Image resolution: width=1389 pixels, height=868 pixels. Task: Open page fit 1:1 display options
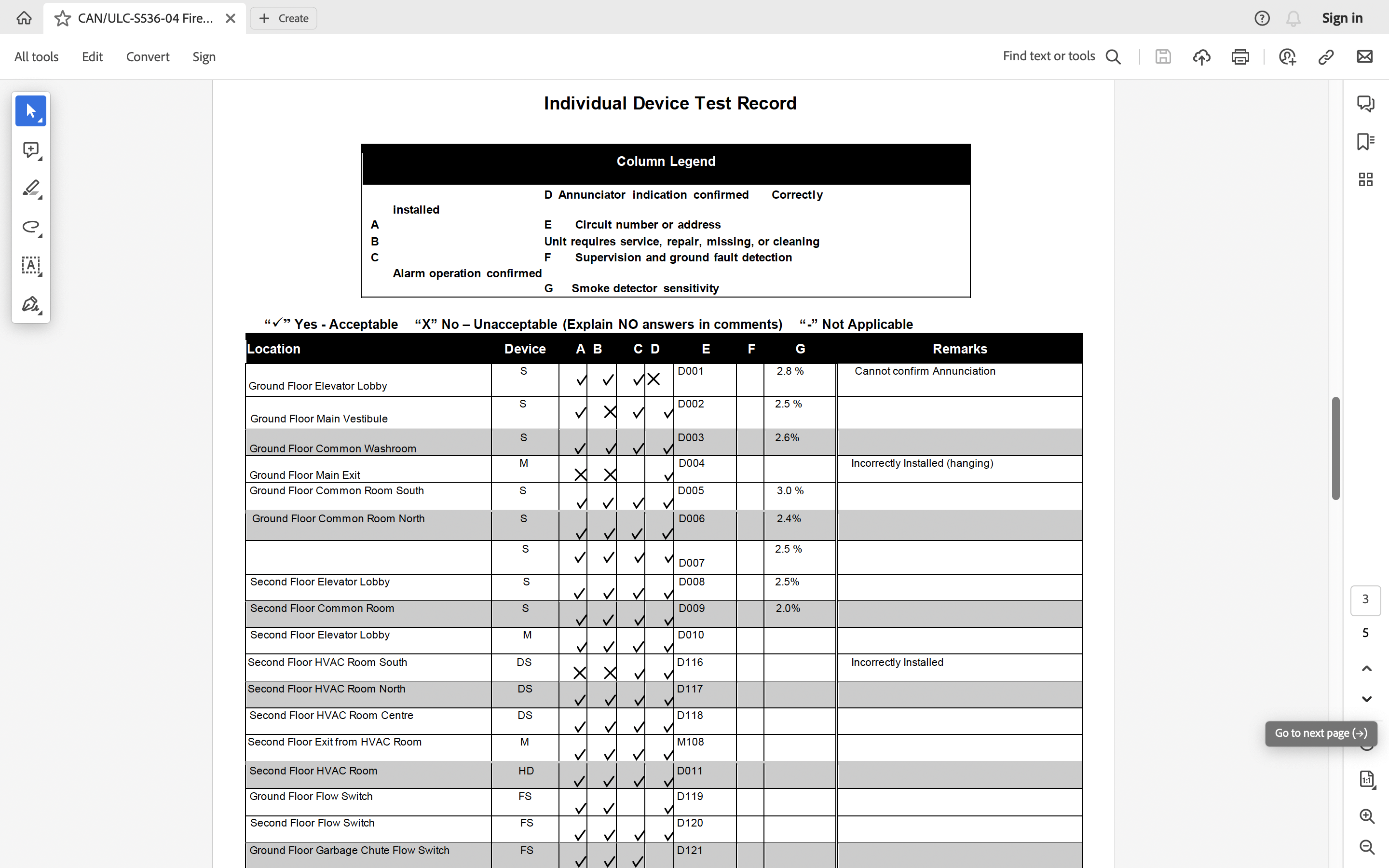coord(1367,779)
